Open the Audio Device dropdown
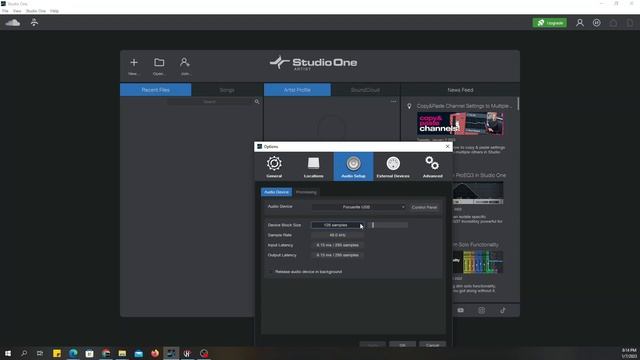The image size is (640, 360). (358, 207)
